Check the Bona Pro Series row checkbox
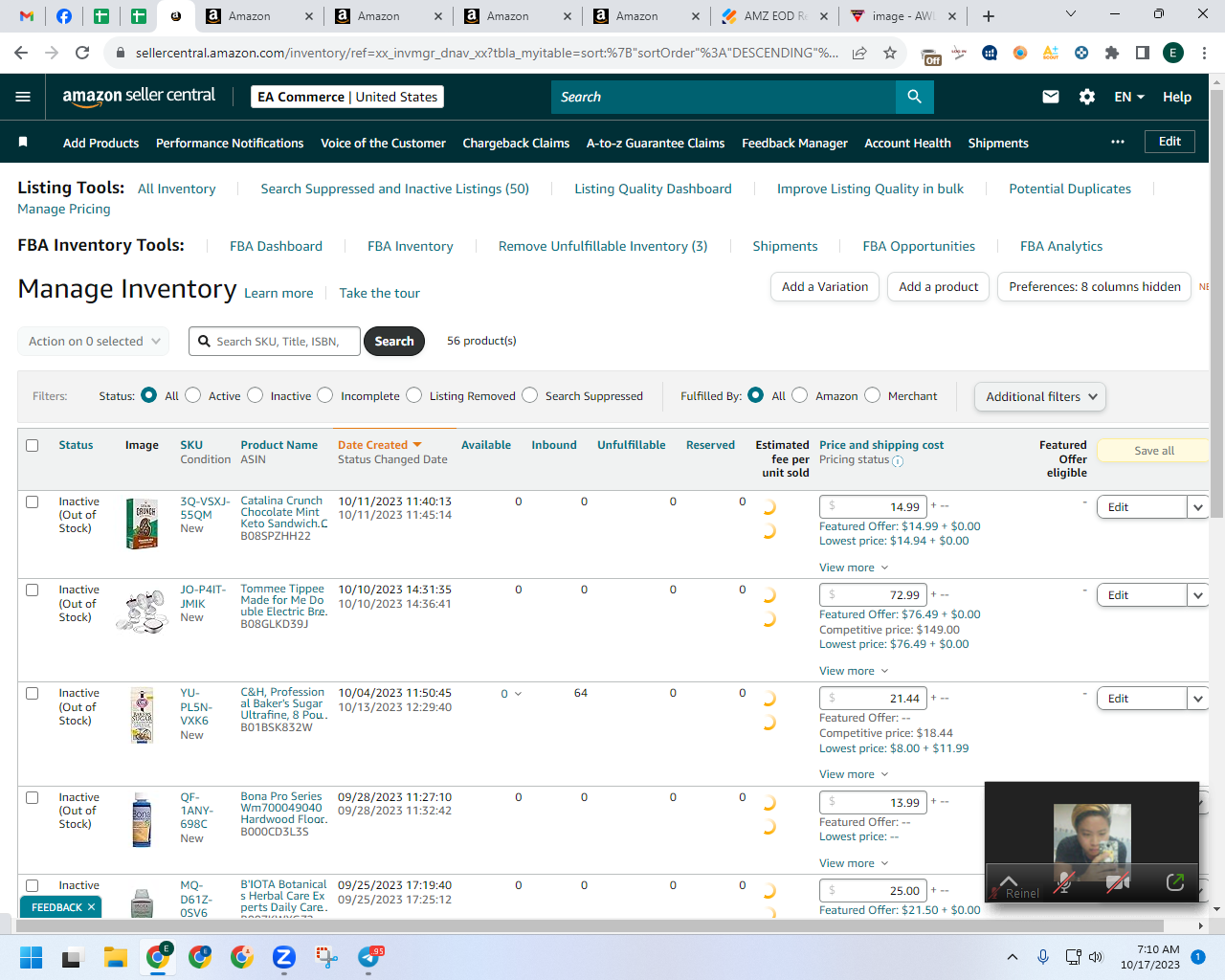This screenshot has height=980, width=1225. 33,797
